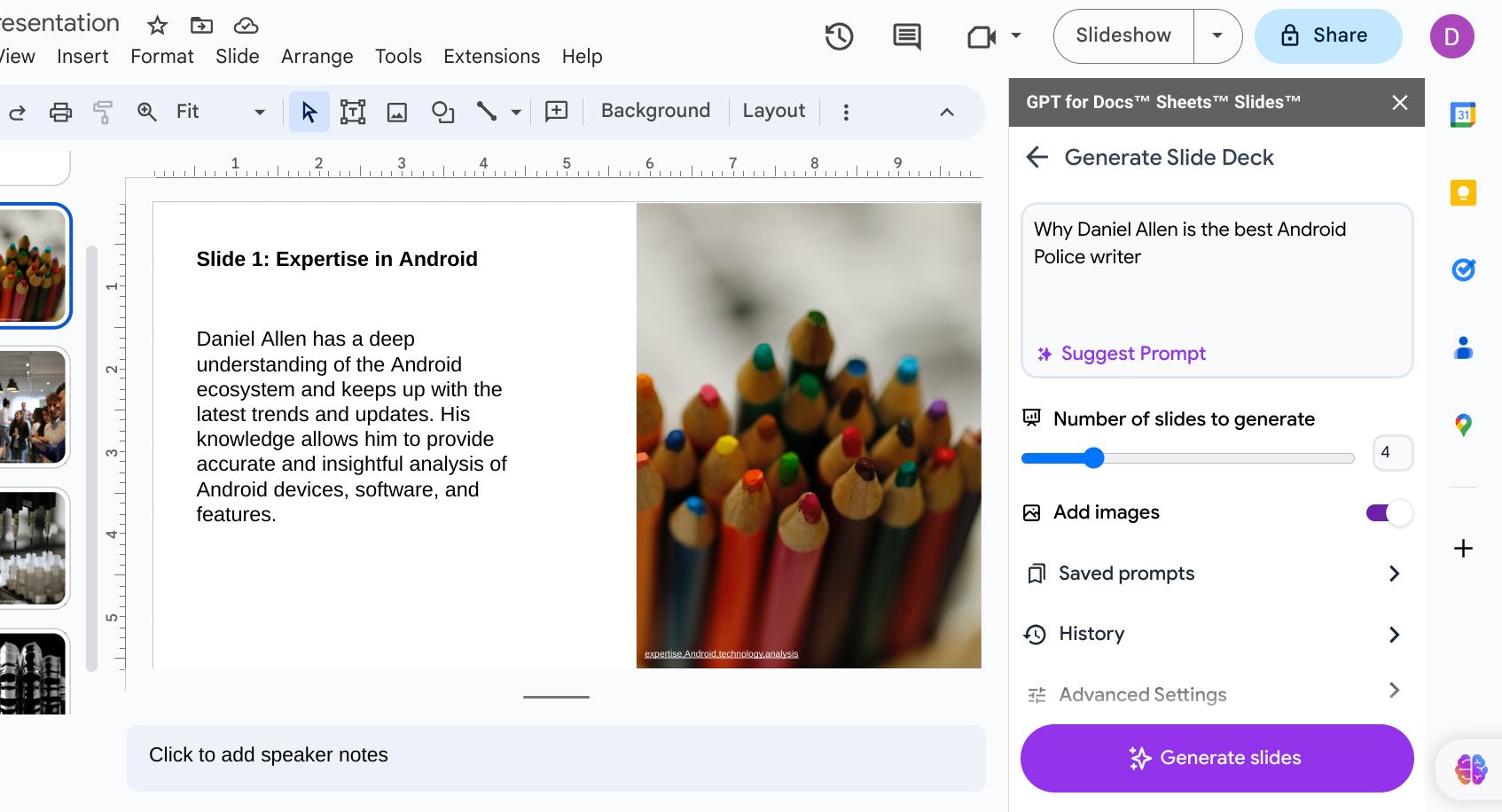
Task: Open the print dialog icon
Action: [60, 113]
